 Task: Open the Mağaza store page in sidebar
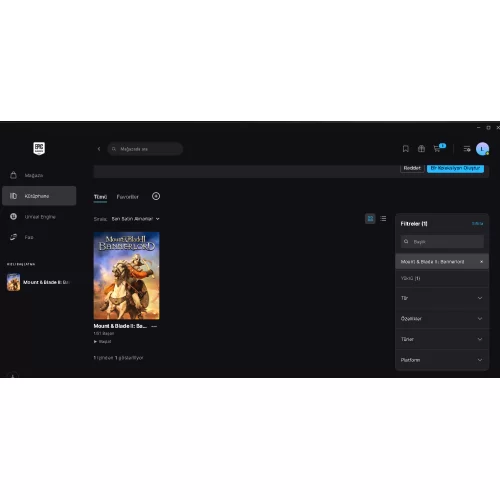click(39, 175)
